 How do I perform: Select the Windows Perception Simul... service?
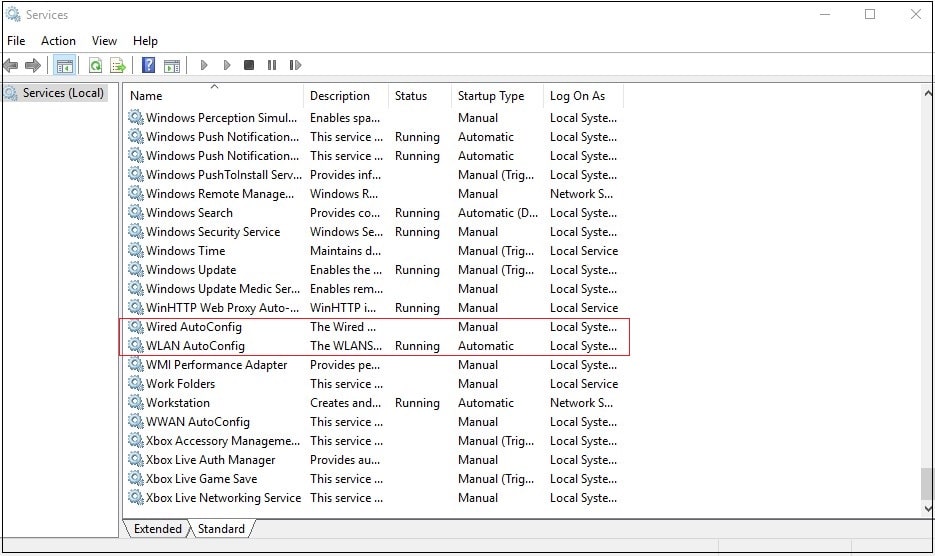click(x=373, y=118)
